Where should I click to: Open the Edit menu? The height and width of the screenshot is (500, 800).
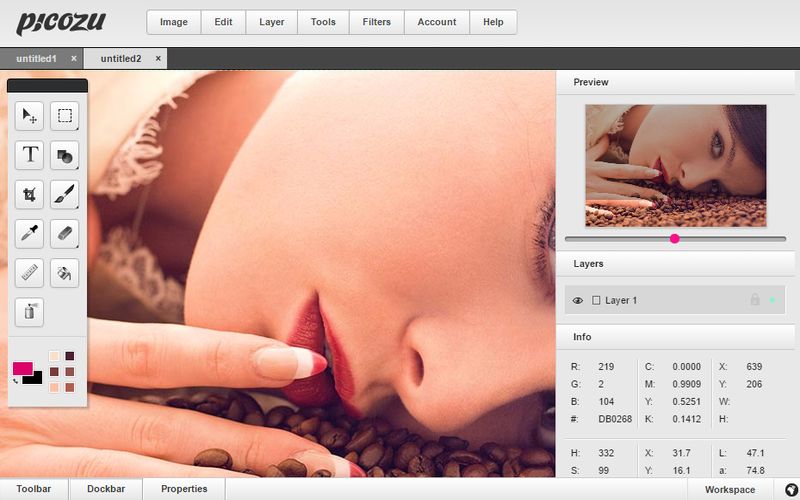(223, 22)
